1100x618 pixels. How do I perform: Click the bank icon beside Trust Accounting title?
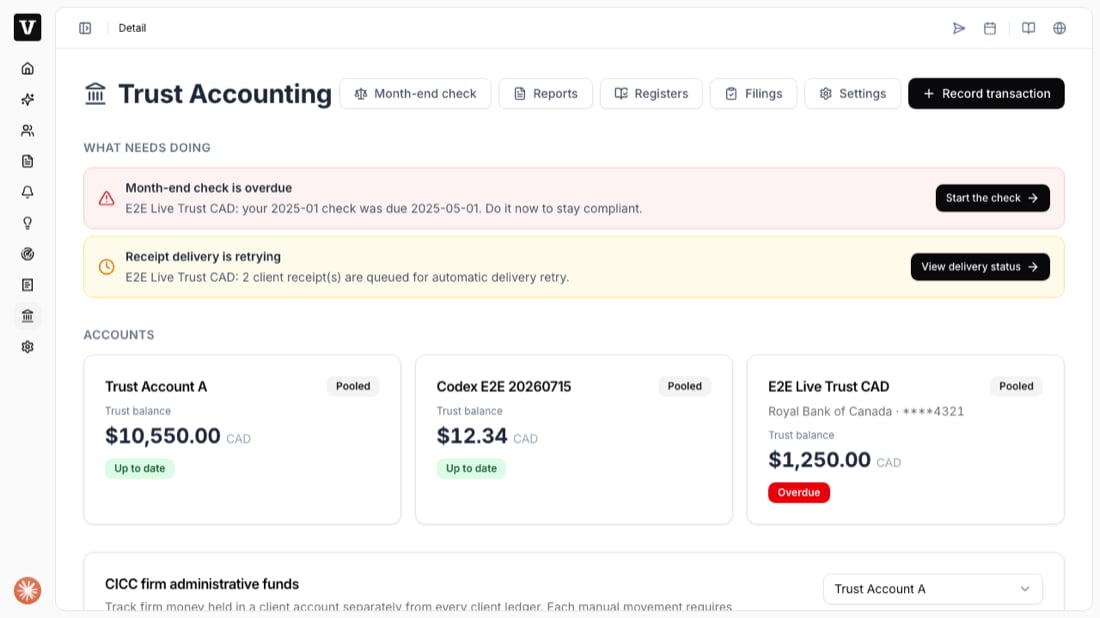95,93
